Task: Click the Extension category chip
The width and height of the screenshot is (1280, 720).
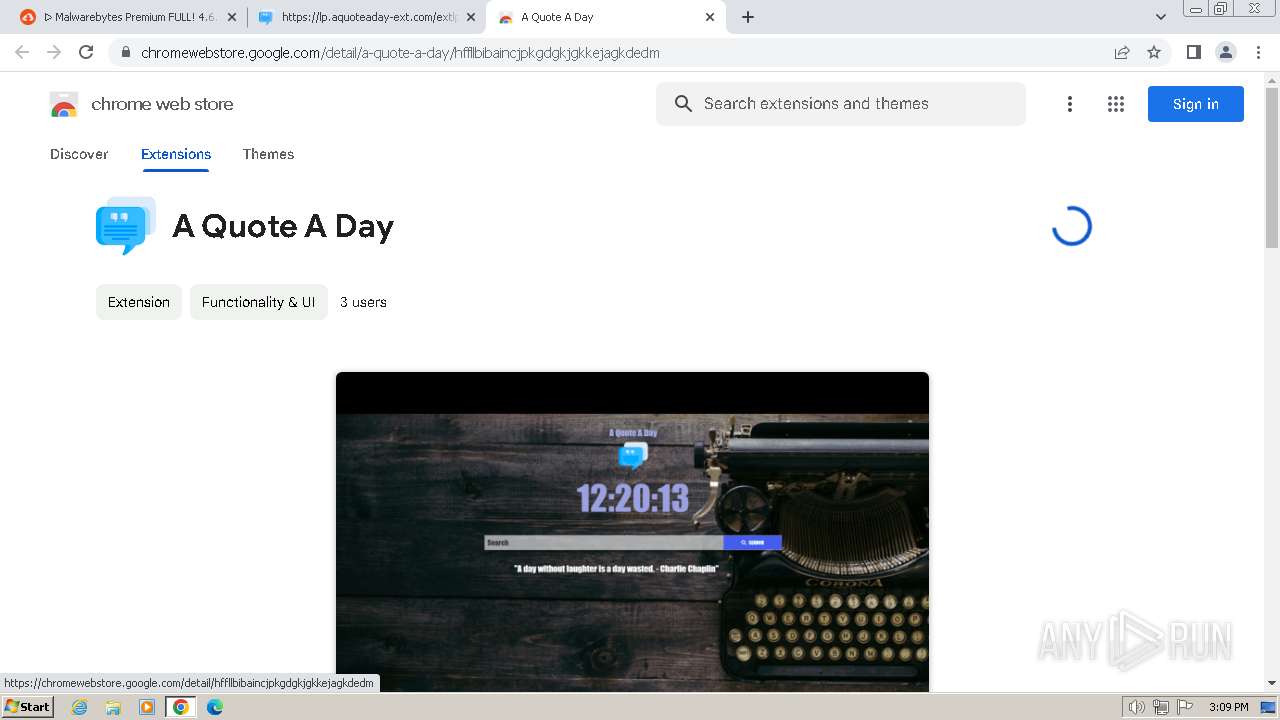Action: click(x=139, y=302)
